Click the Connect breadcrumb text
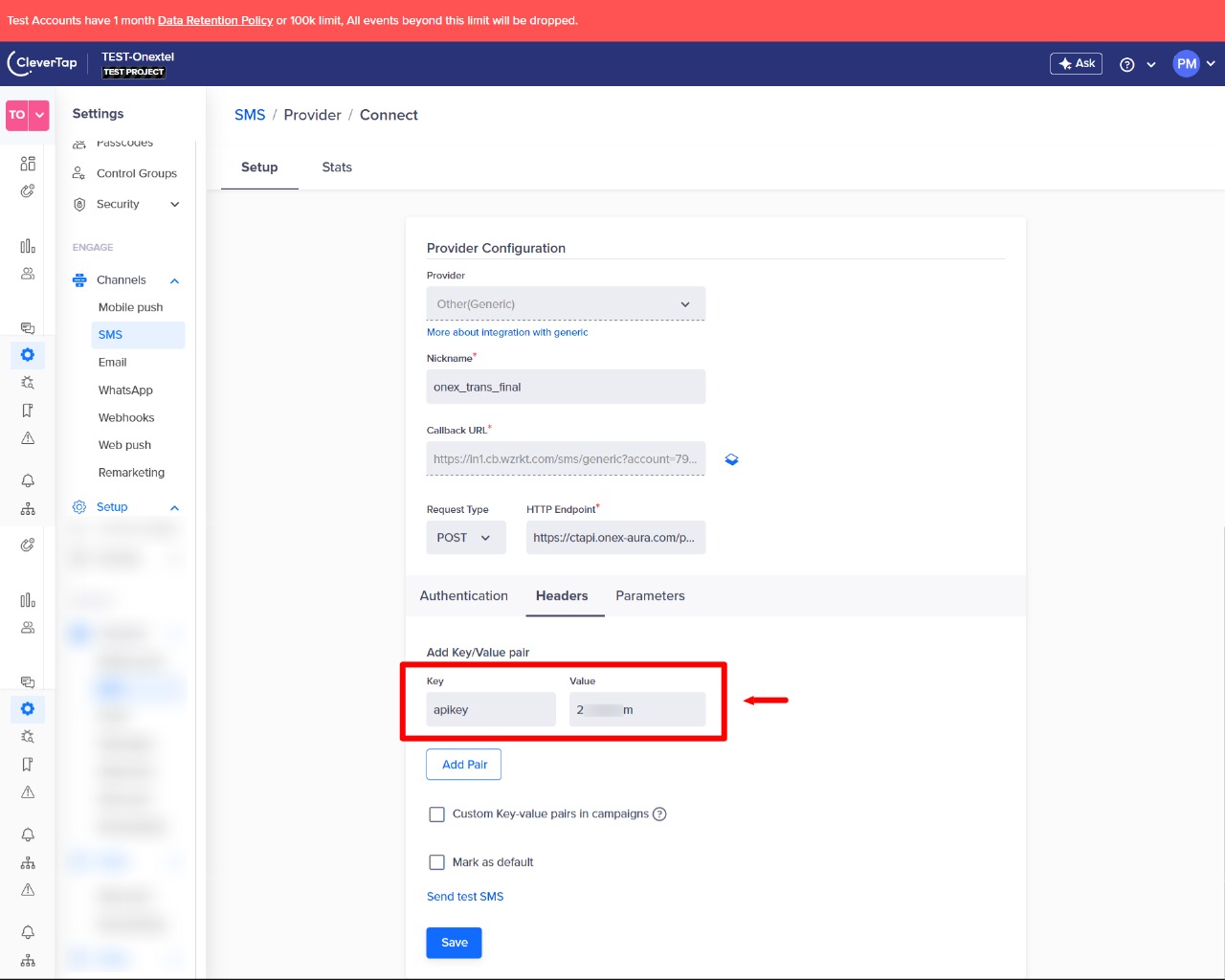The image size is (1225, 980). click(x=389, y=115)
